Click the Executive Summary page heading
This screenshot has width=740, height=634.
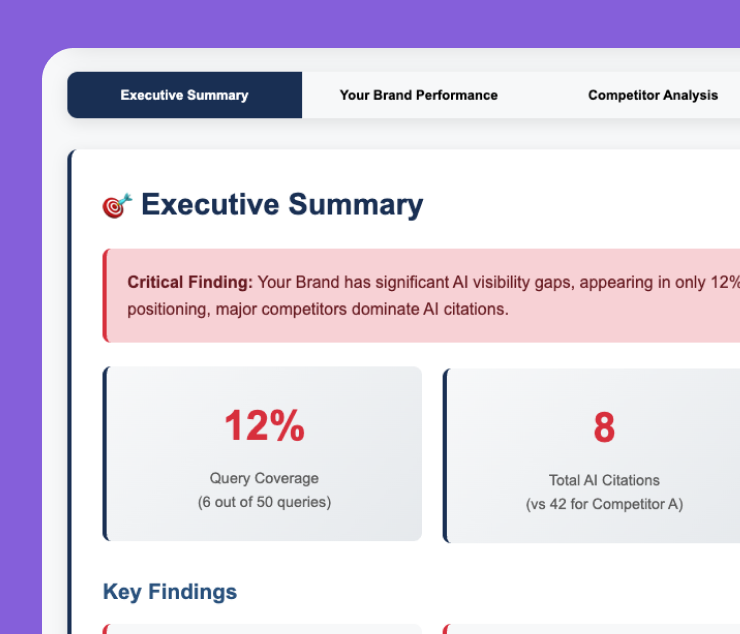coord(282,205)
